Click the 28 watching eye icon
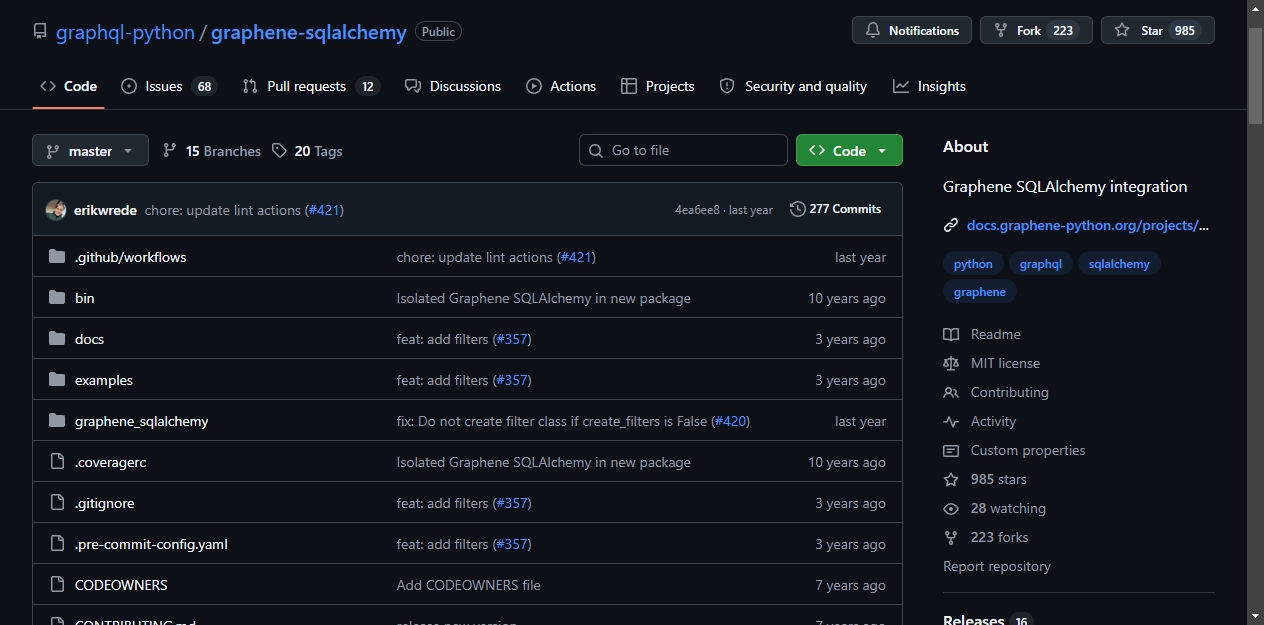Image resolution: width=1264 pixels, height=625 pixels. click(951, 508)
